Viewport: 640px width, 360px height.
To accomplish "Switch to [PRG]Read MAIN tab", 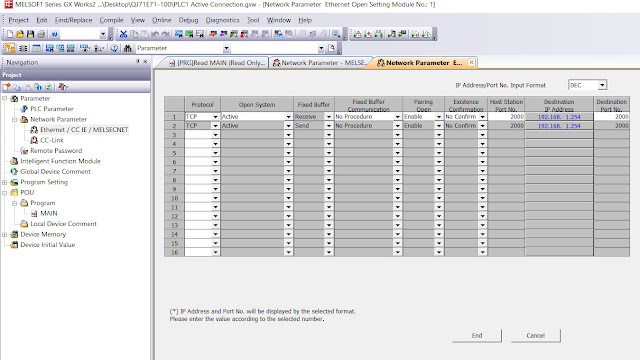I will [217, 63].
